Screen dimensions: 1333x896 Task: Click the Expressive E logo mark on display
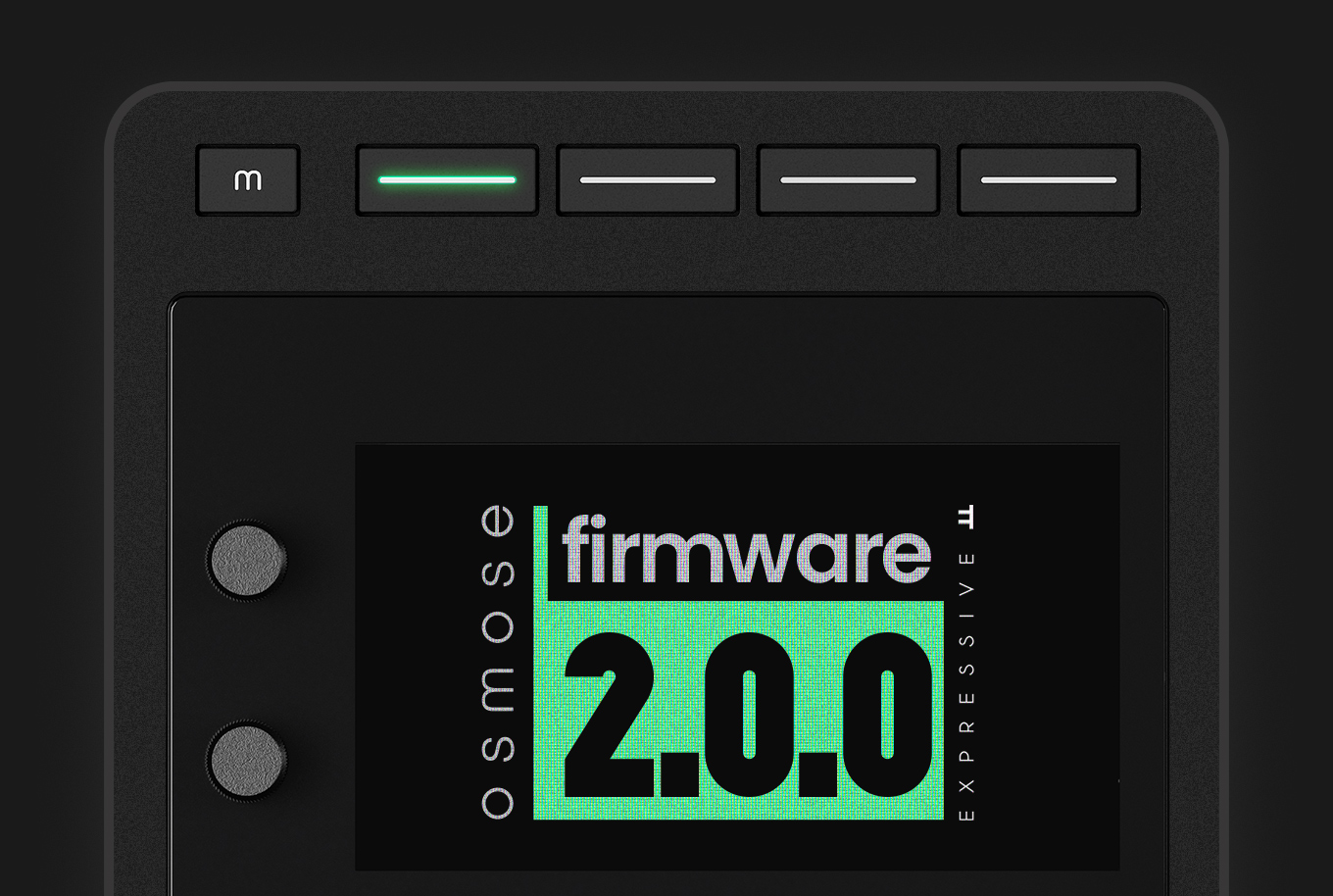966,518
